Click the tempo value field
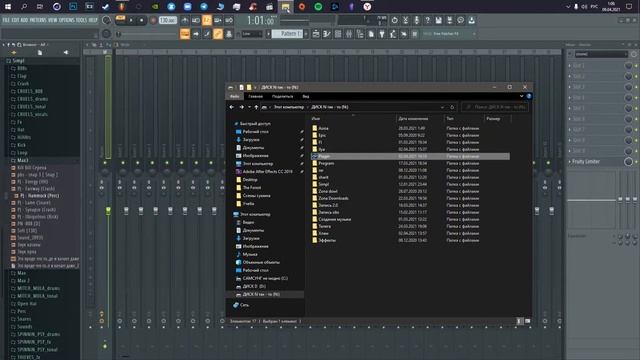640x360 pixels. point(167,20)
